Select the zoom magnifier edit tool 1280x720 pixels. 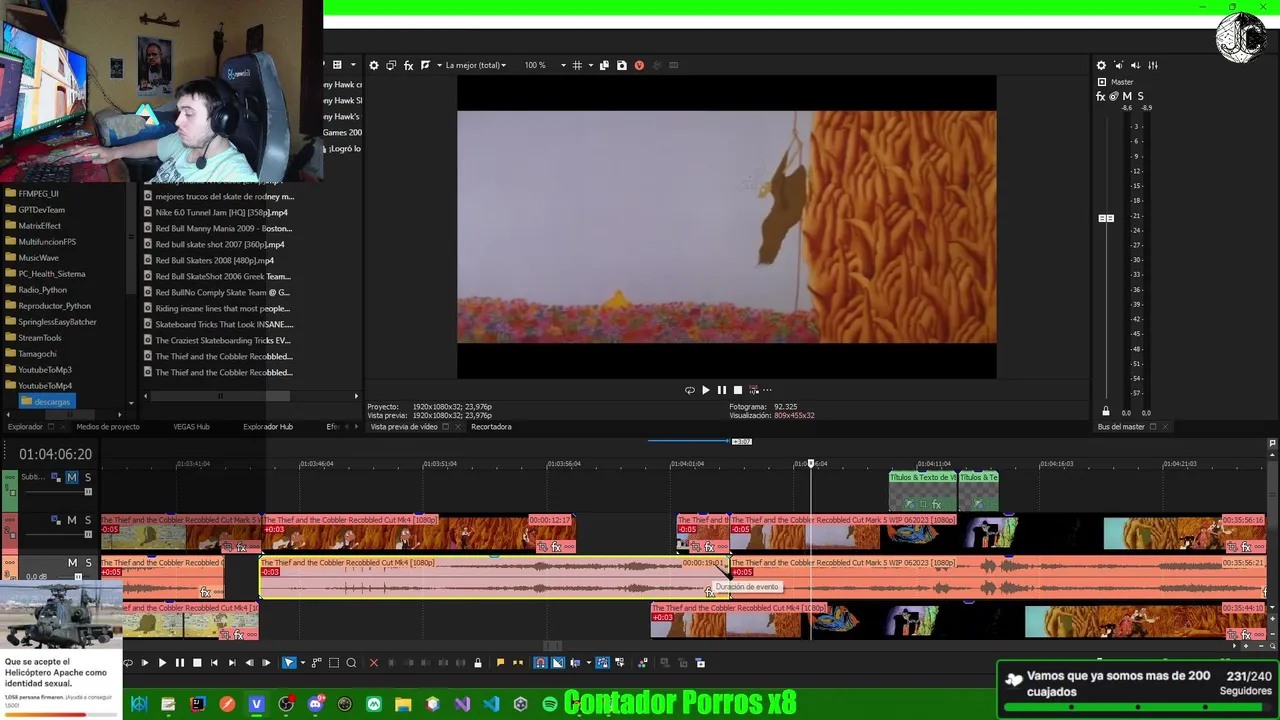351,662
